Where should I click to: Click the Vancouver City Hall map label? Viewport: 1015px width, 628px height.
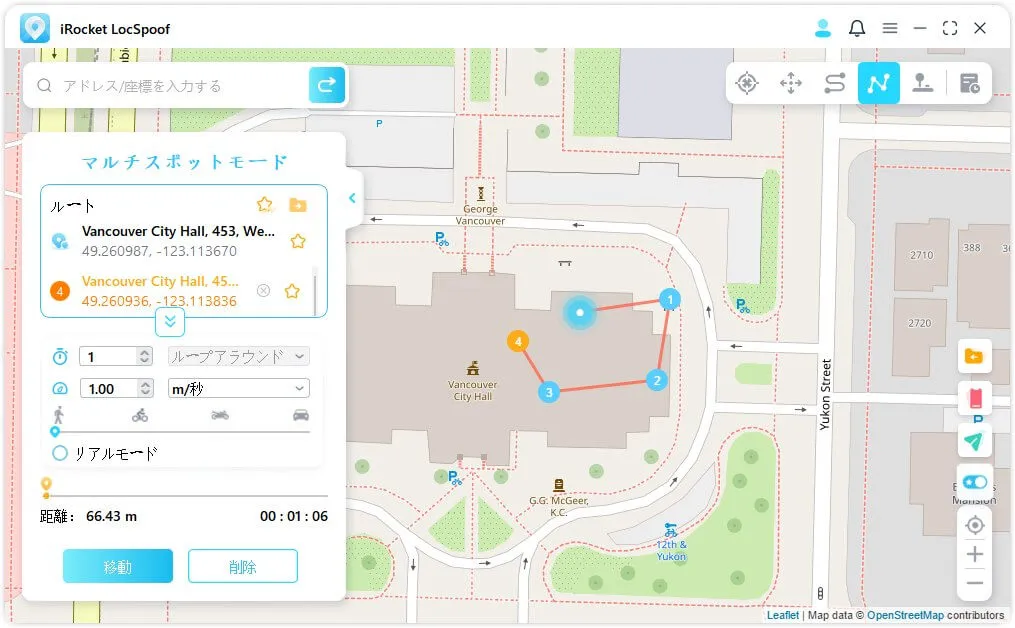coord(473,390)
